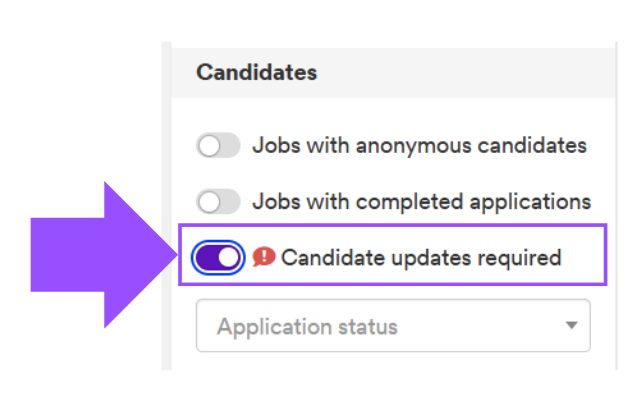Expand options via the Application status arrow
Screen dimensions: 638x394
coord(572,325)
